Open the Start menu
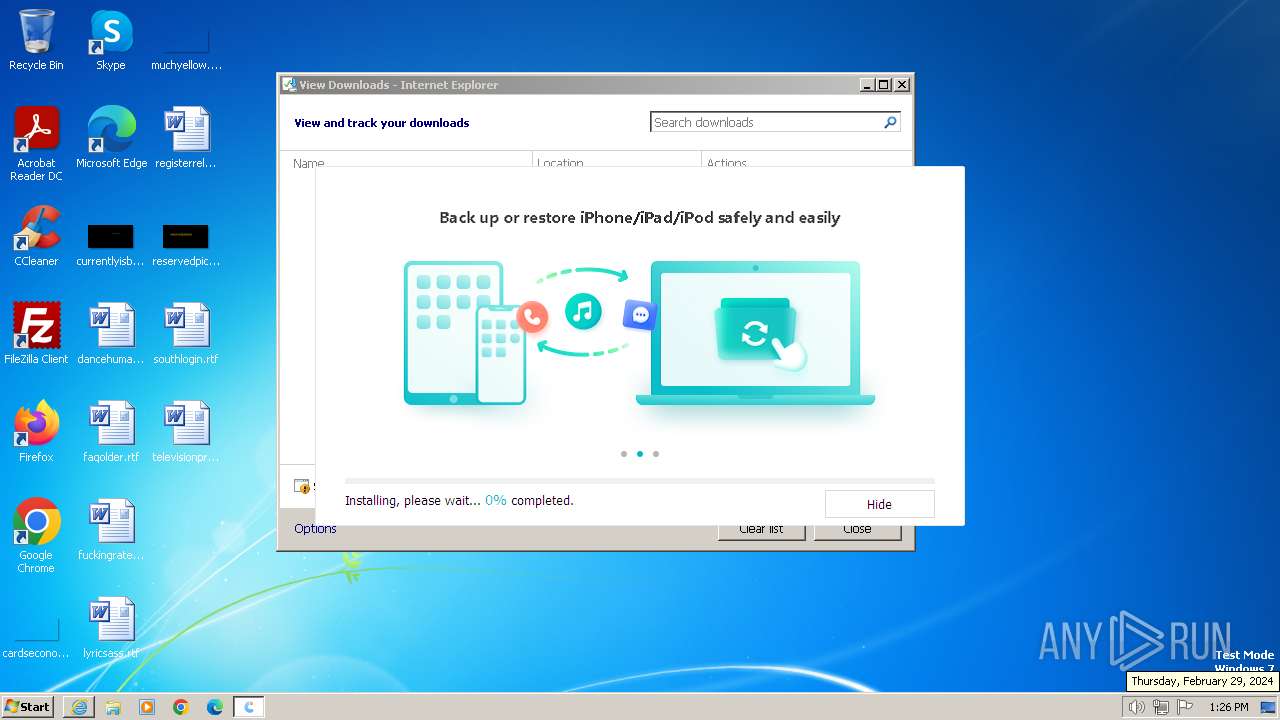Viewport: 1280px width, 720px height. pos(28,706)
